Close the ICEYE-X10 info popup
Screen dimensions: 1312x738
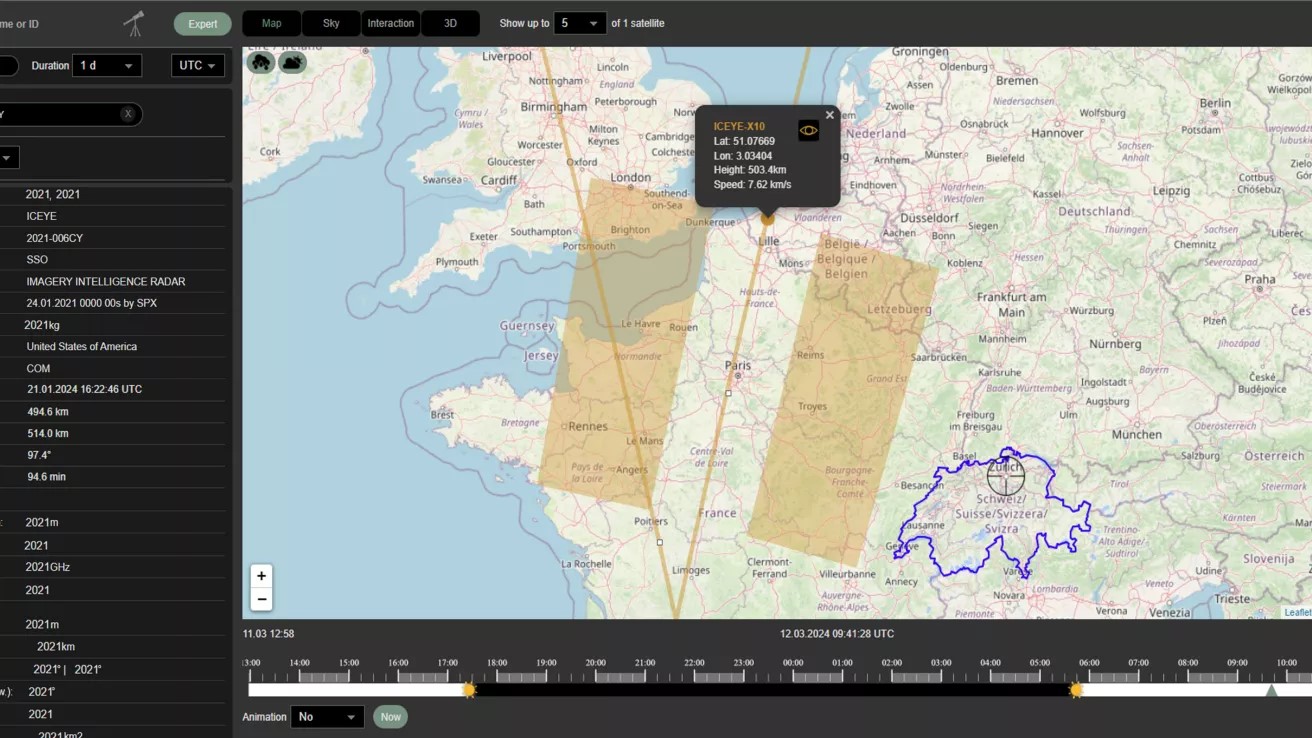[829, 115]
